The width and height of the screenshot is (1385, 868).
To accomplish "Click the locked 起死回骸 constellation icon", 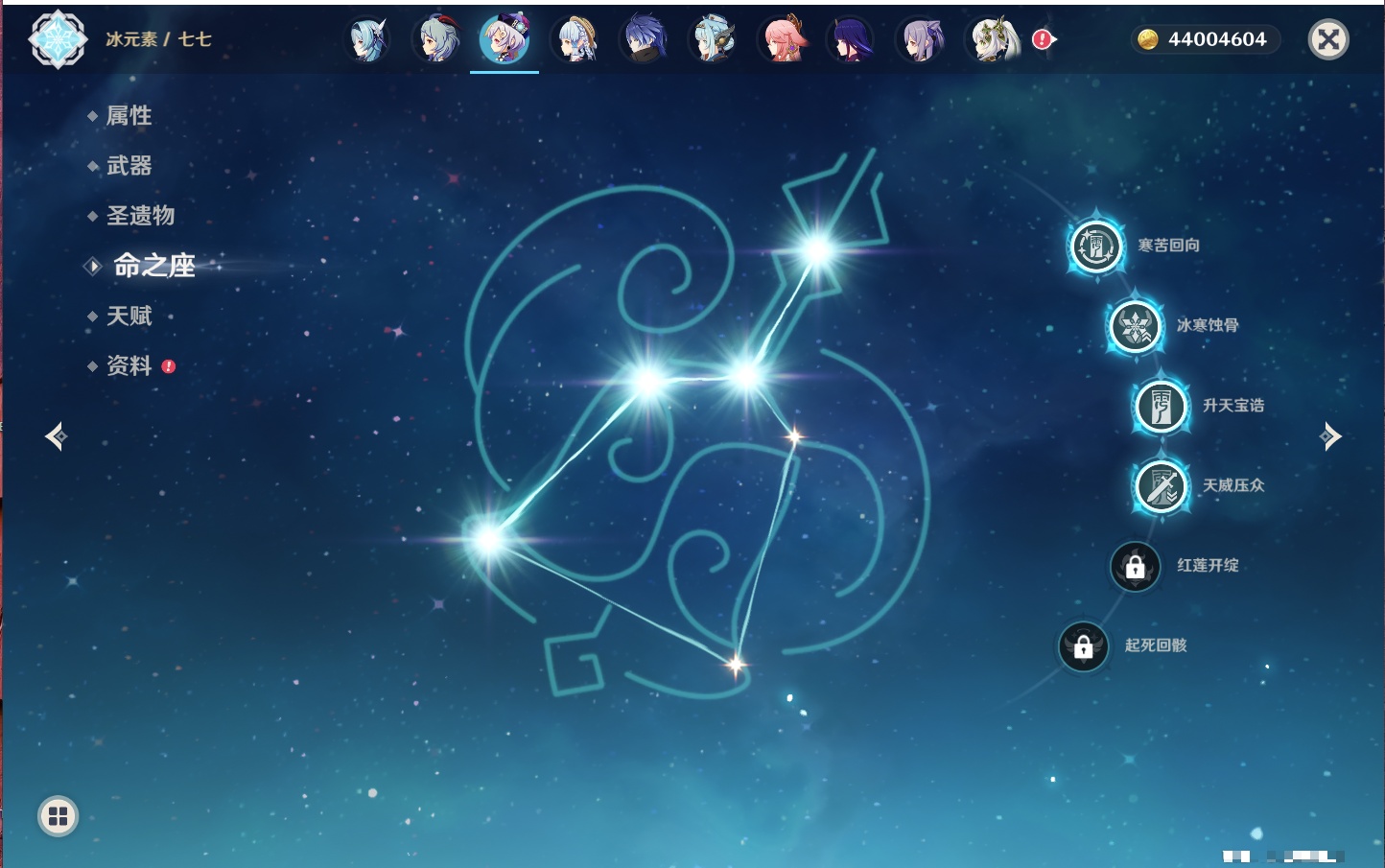I will coord(1083,645).
